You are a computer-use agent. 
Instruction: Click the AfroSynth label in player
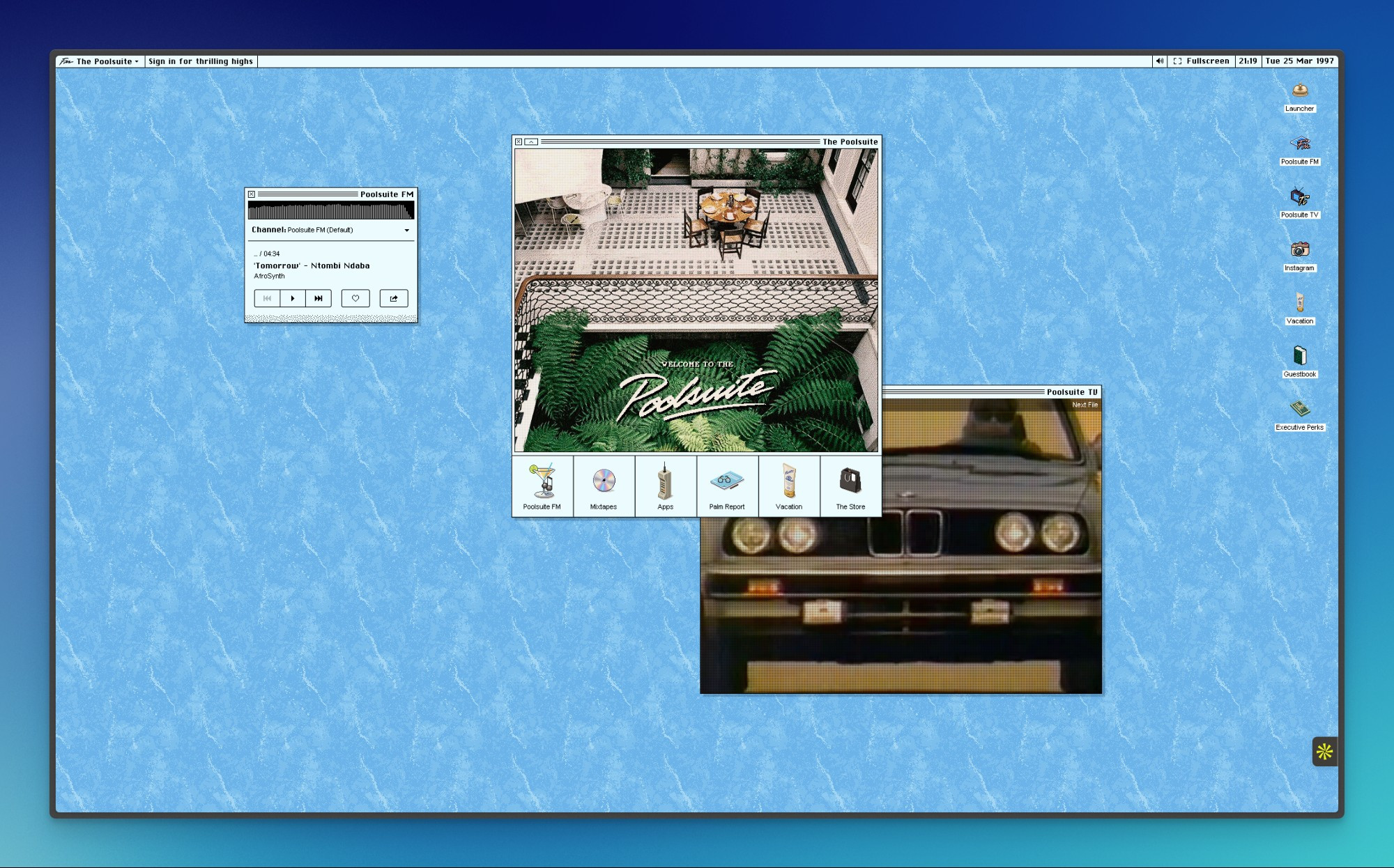tap(269, 277)
